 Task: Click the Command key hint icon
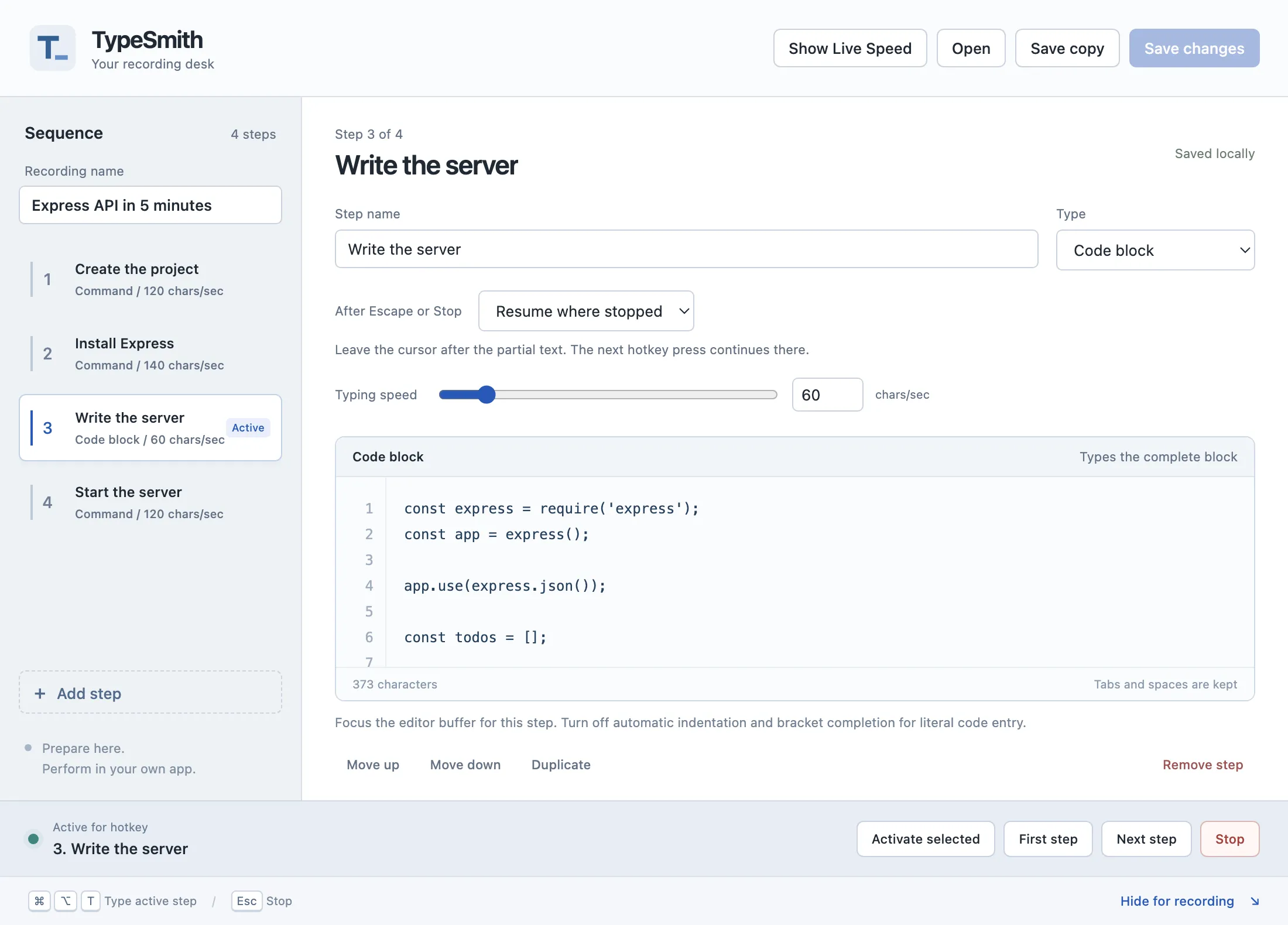click(x=39, y=901)
